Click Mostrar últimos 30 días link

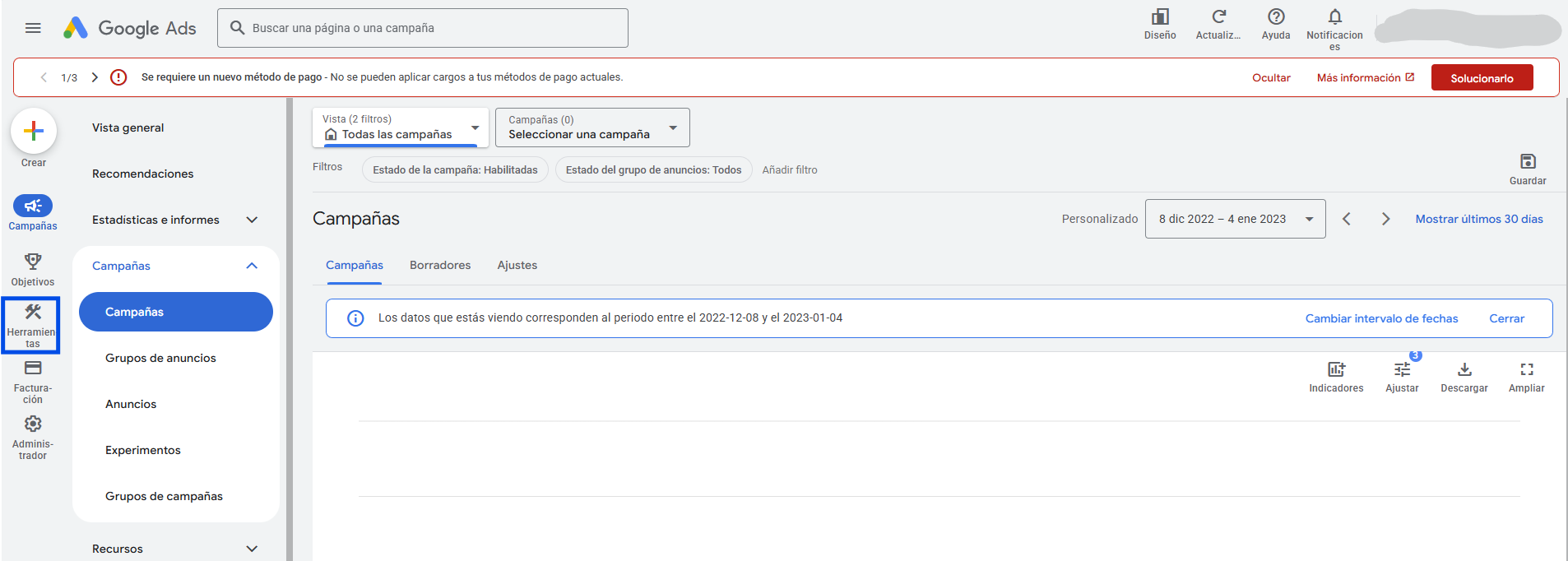(1478, 219)
